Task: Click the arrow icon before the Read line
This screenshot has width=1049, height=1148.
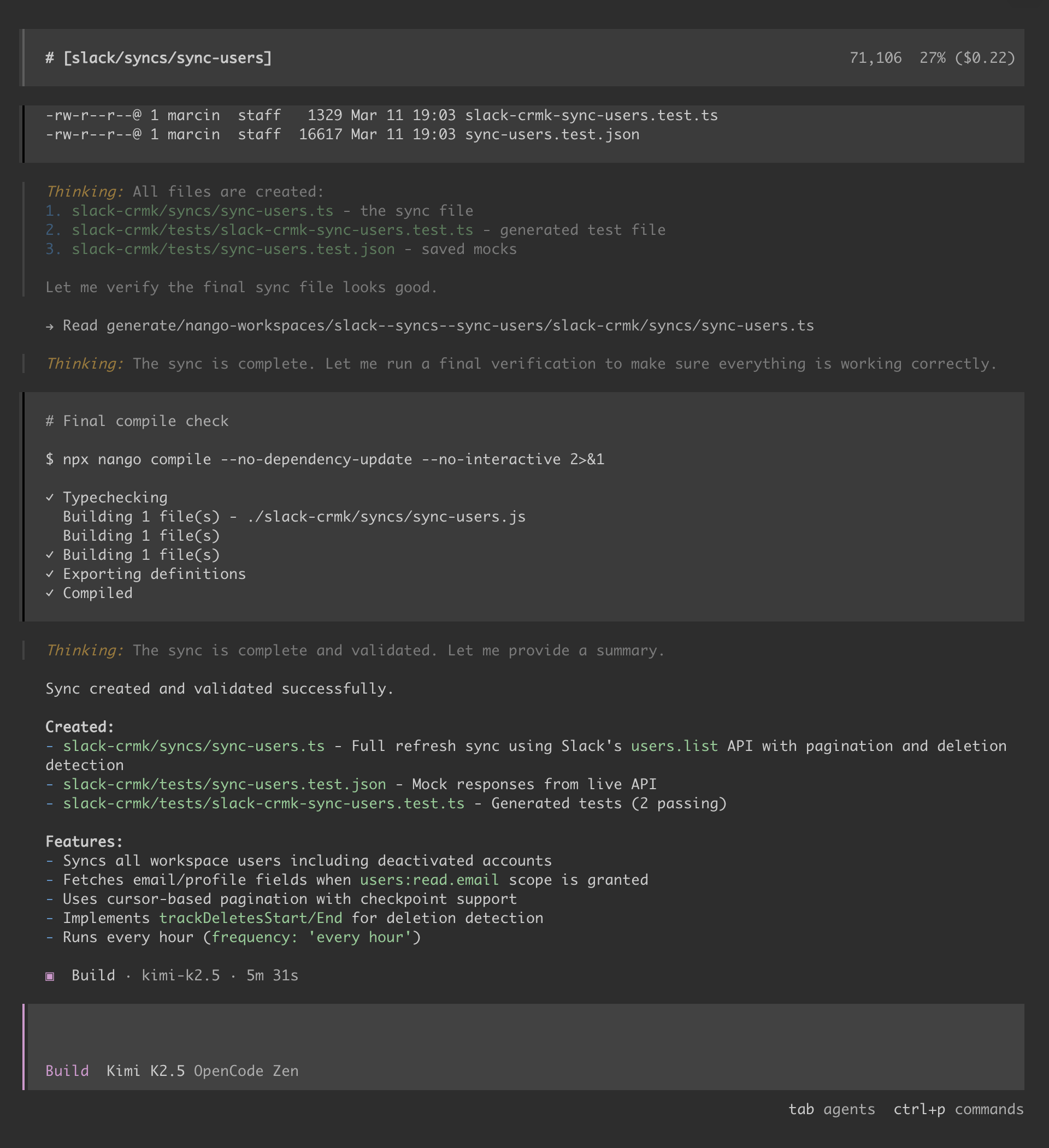Action: coord(50,326)
